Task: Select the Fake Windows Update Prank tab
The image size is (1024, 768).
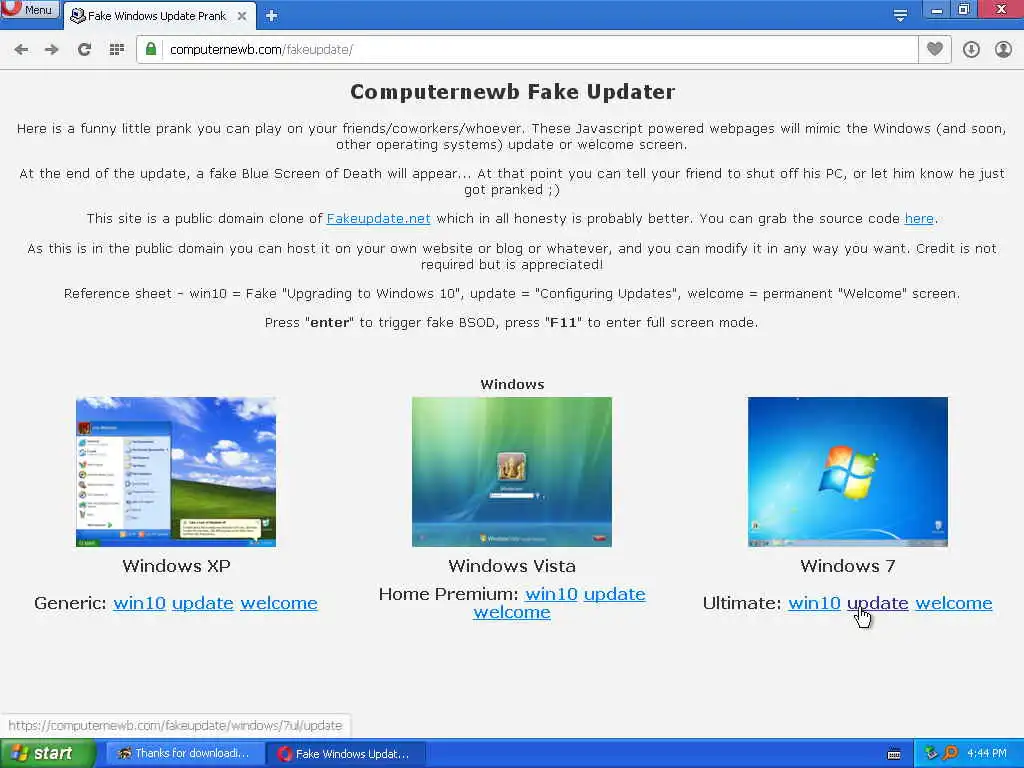Action: [x=157, y=16]
